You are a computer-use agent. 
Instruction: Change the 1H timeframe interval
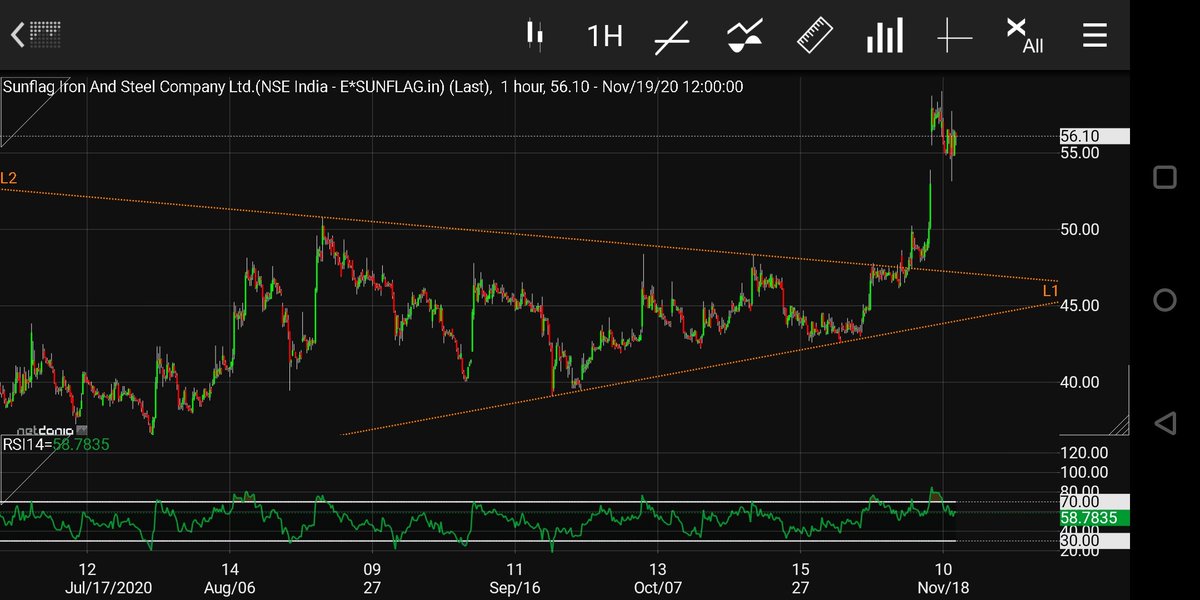[604, 36]
